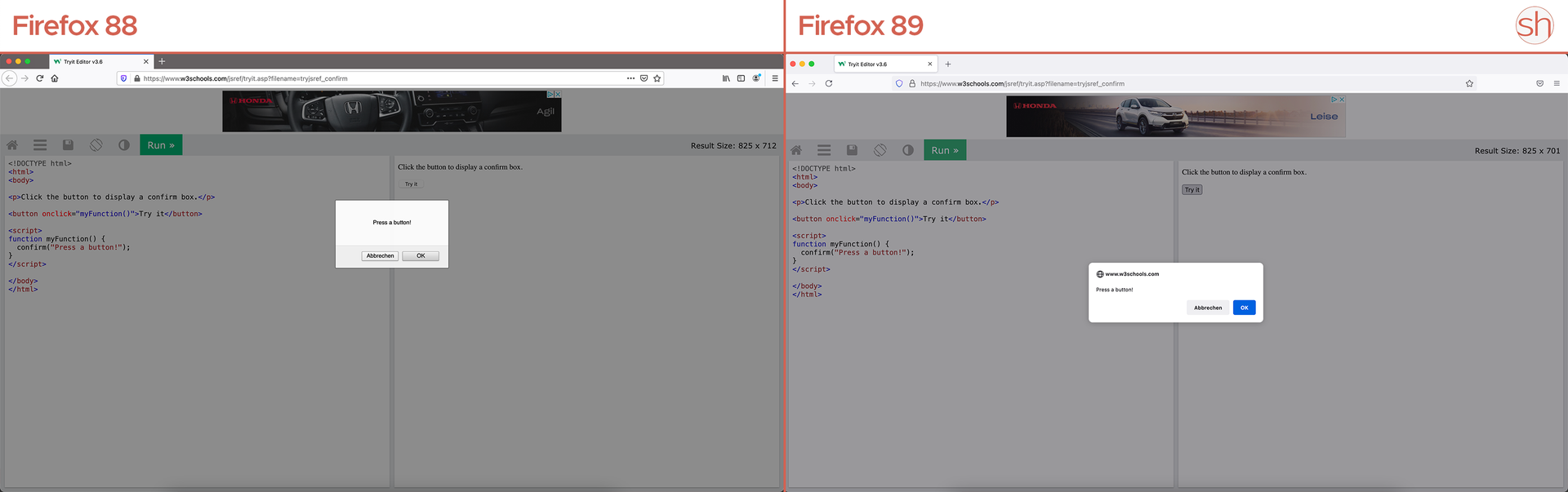Bookmark this page in the Firefox 89 window
This screenshot has width=1568, height=492.
coord(1469,83)
